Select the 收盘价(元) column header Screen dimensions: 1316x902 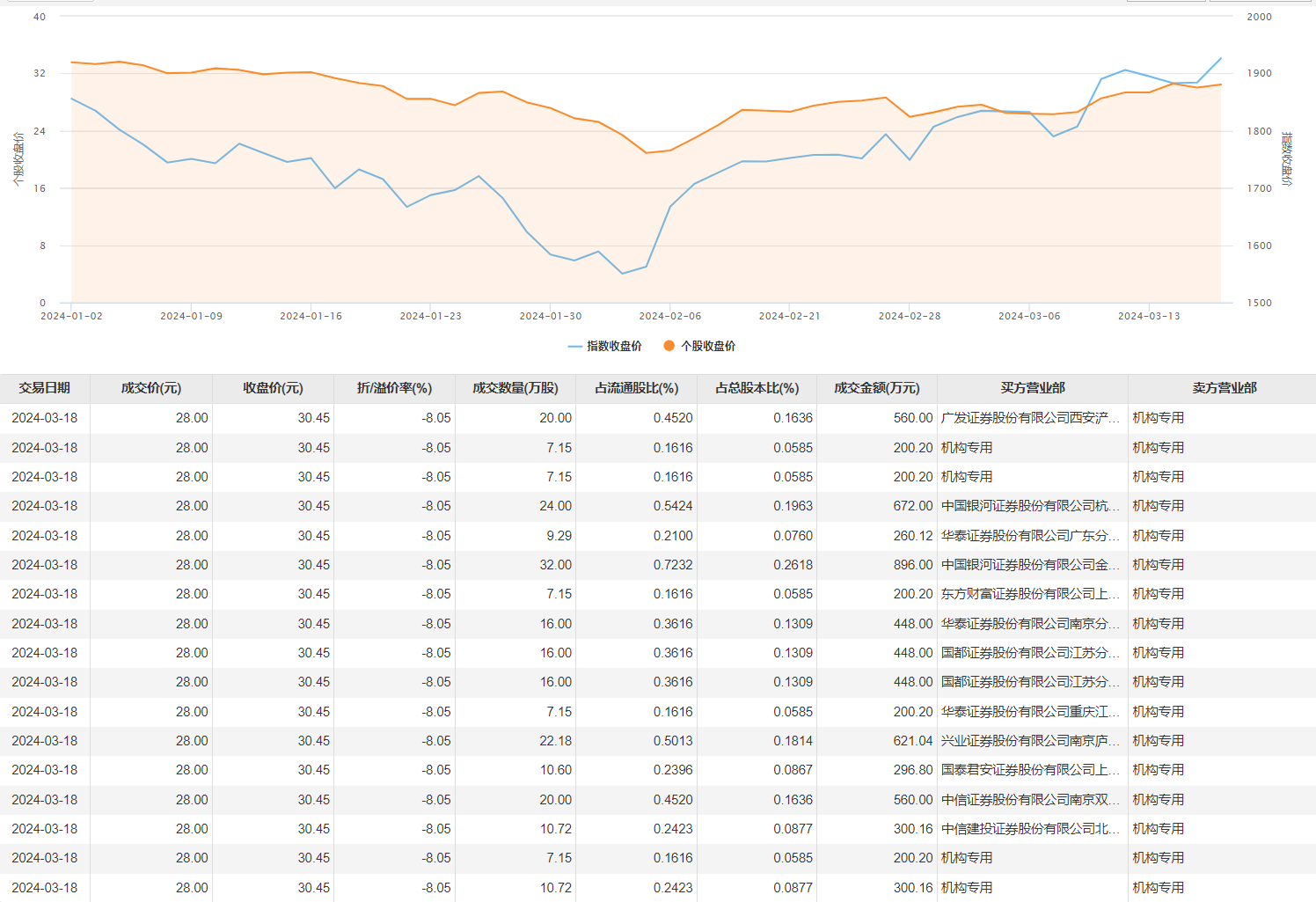[x=273, y=388]
